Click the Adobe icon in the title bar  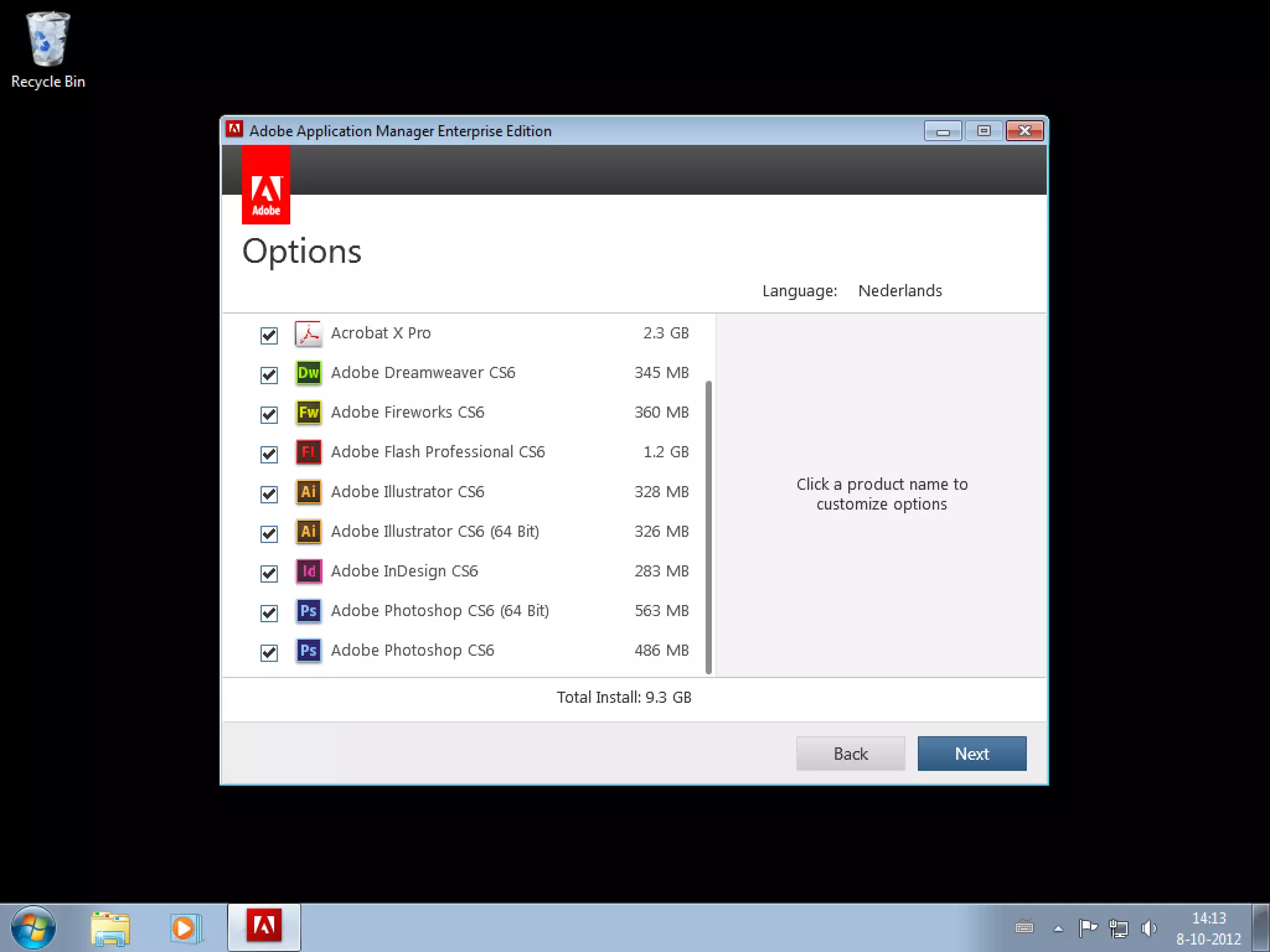point(234,130)
